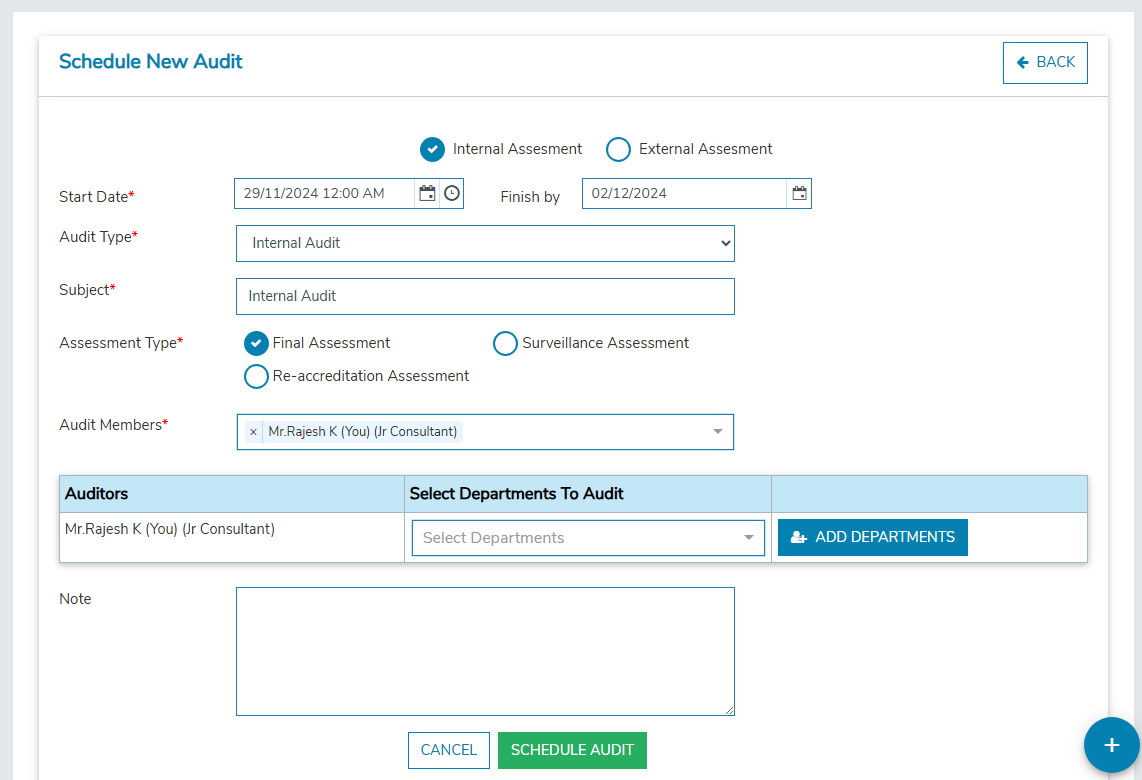Click the Add Departments button
Screen dimensions: 1142x780
[872, 537]
